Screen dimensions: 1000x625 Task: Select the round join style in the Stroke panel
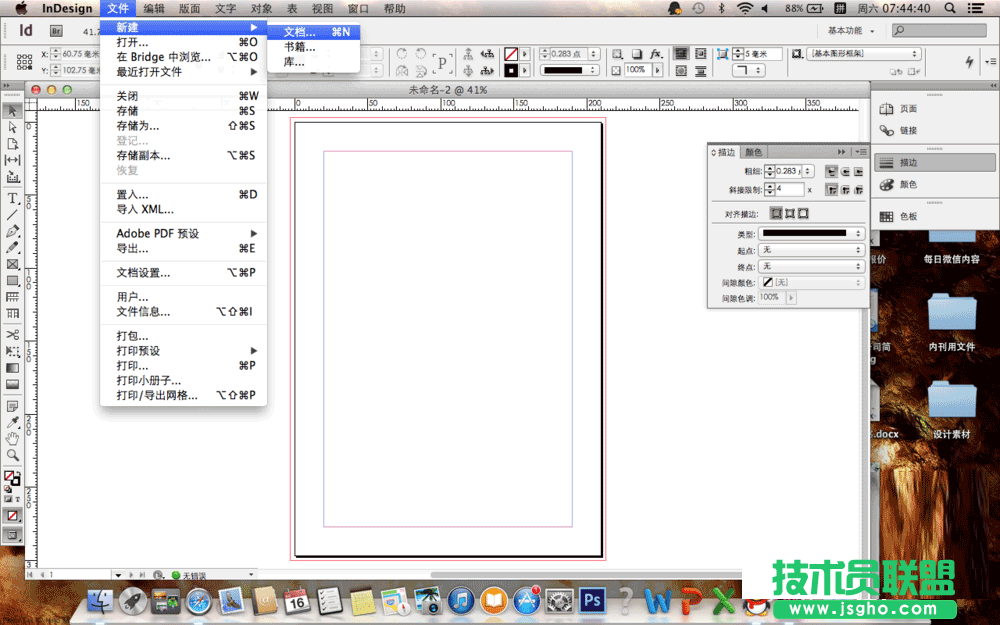[x=843, y=189]
